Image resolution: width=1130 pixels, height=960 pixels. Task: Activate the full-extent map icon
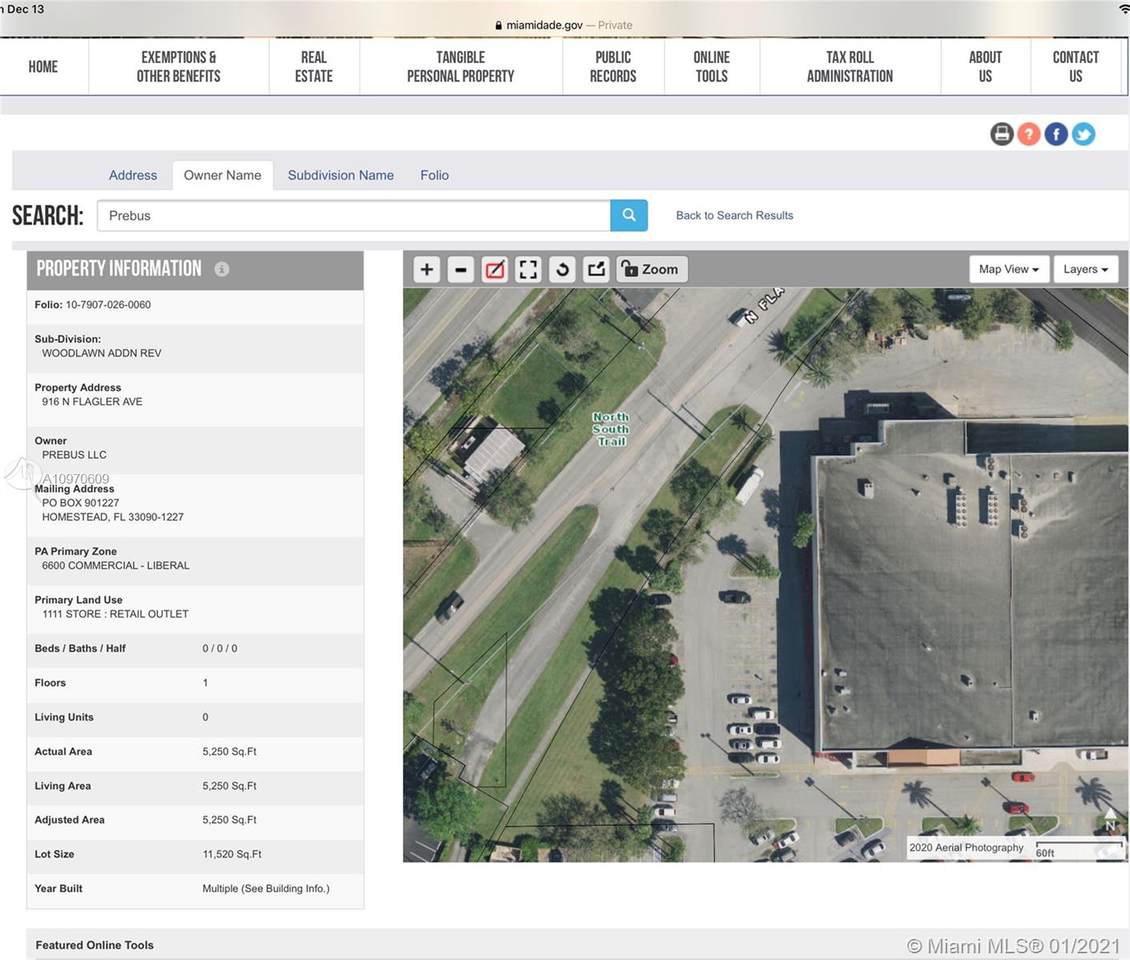pos(528,270)
